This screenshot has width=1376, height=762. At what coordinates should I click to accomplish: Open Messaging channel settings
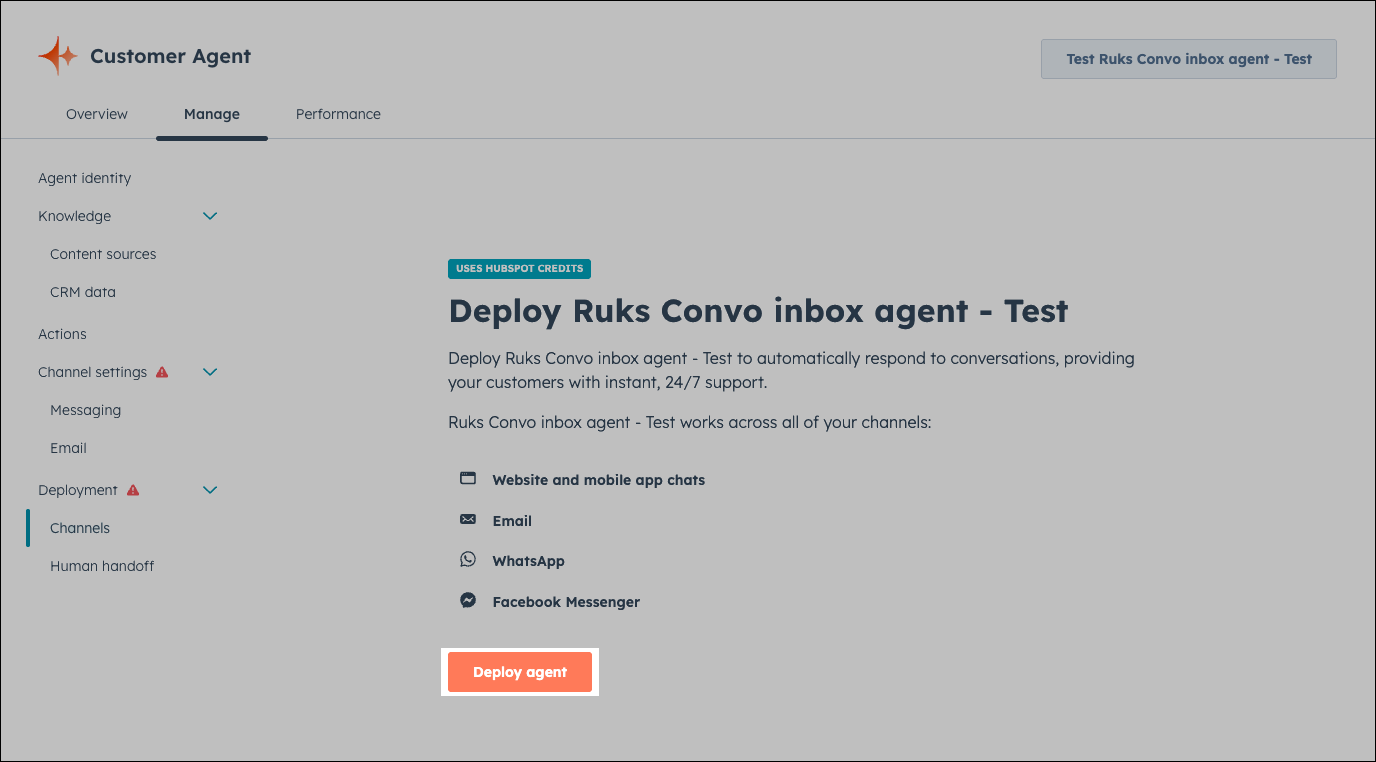pyautogui.click(x=86, y=410)
